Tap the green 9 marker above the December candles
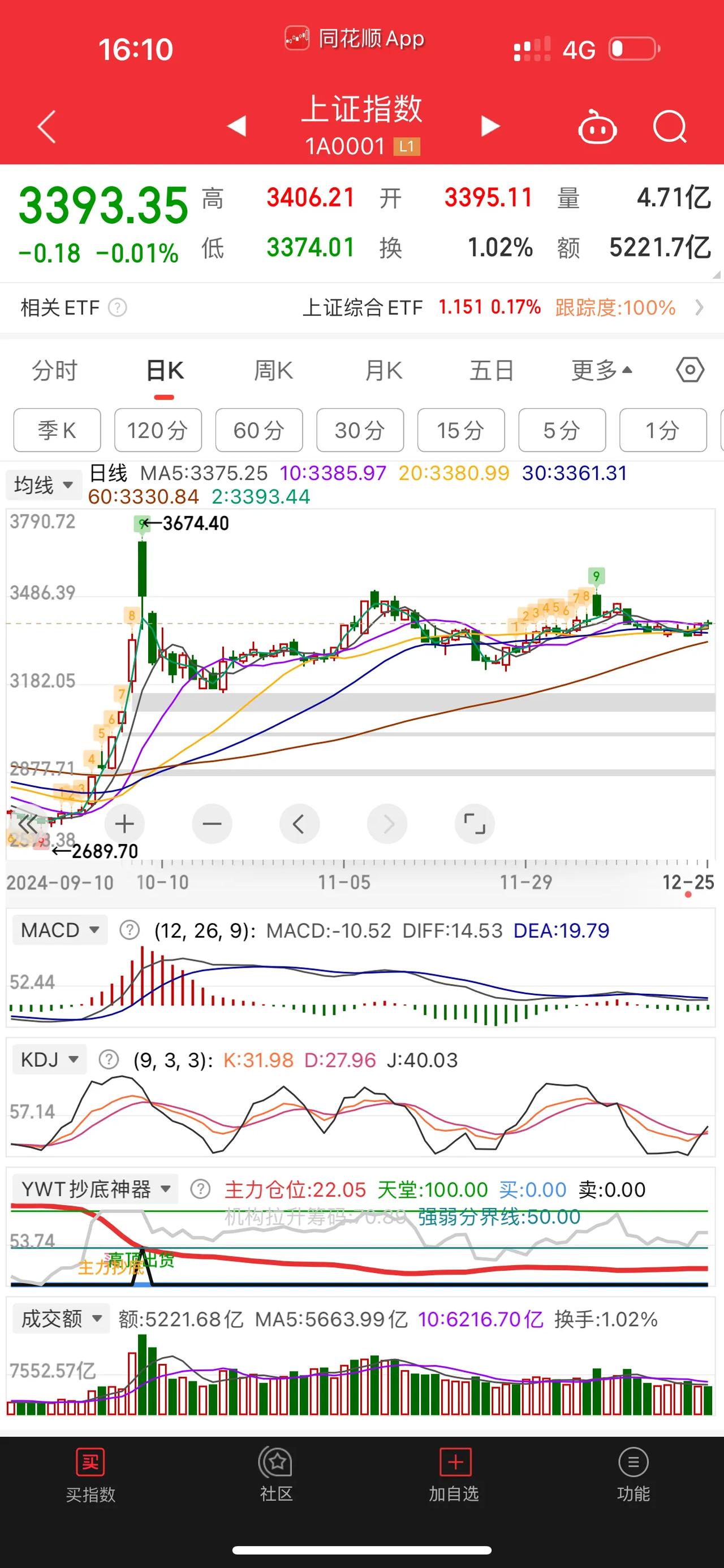The image size is (724, 1568). (x=596, y=576)
